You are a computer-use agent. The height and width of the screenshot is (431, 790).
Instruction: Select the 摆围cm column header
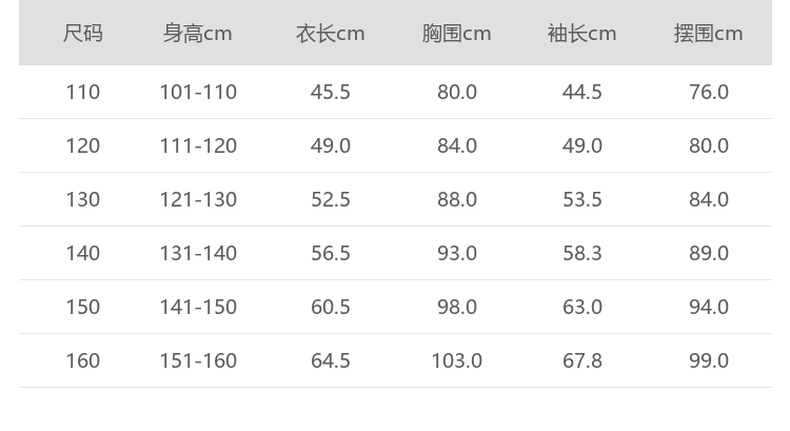708,34
